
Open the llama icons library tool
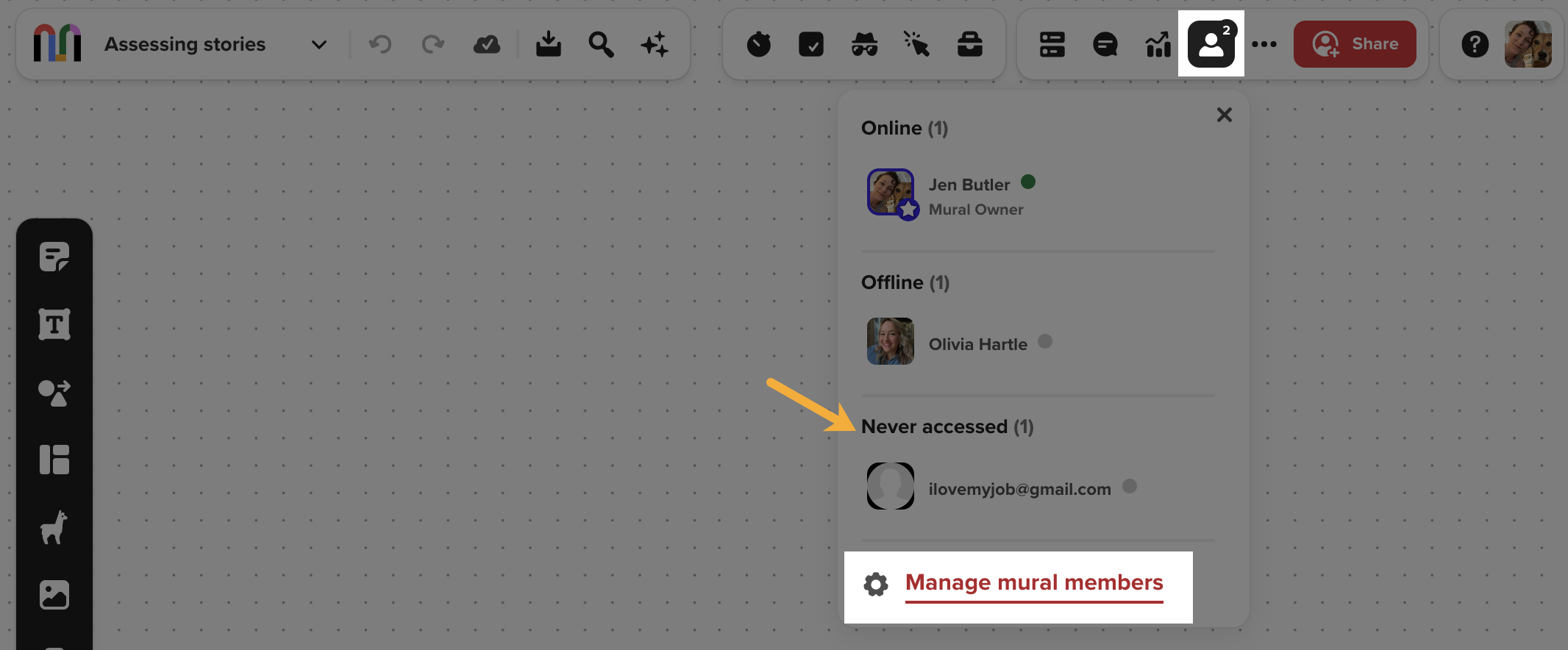[54, 527]
